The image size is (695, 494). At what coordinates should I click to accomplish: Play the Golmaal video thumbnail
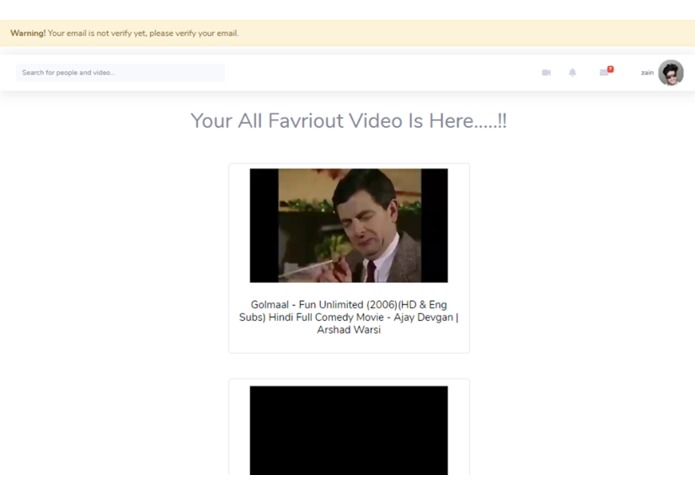[348, 226]
